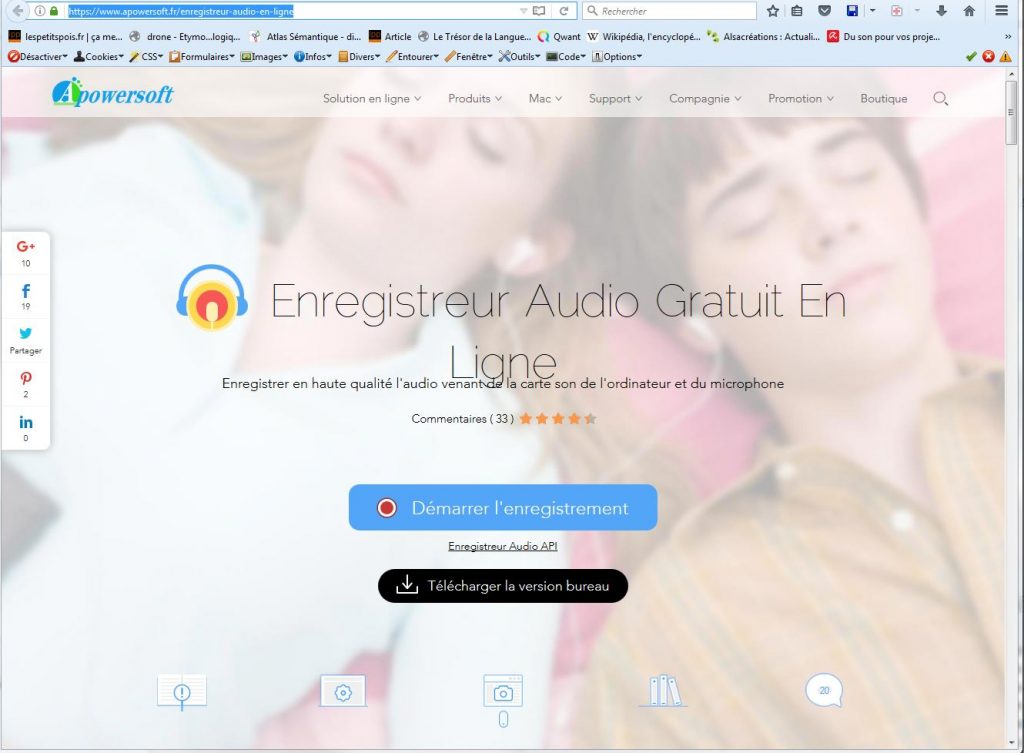Open the site information 'i' icon
The image size is (1024, 753).
pyautogui.click(x=40, y=11)
